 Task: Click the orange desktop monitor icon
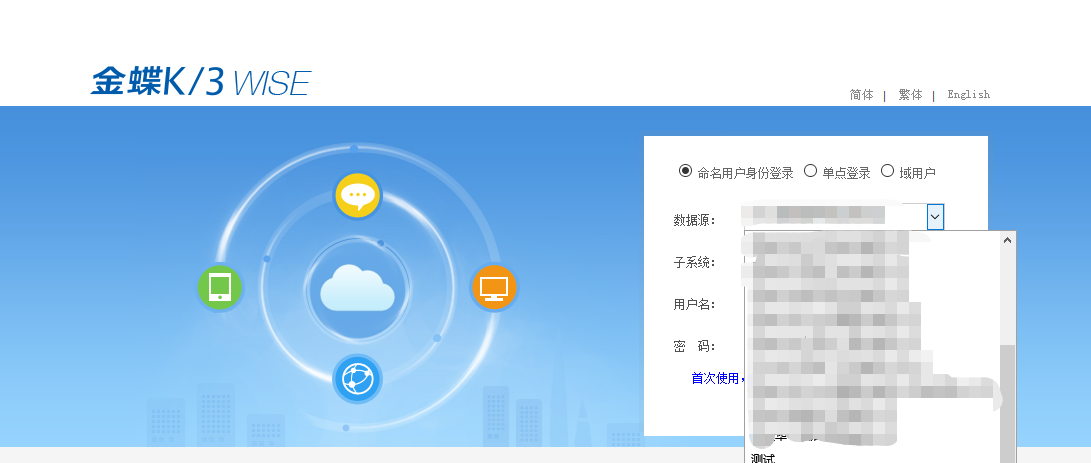[494, 287]
